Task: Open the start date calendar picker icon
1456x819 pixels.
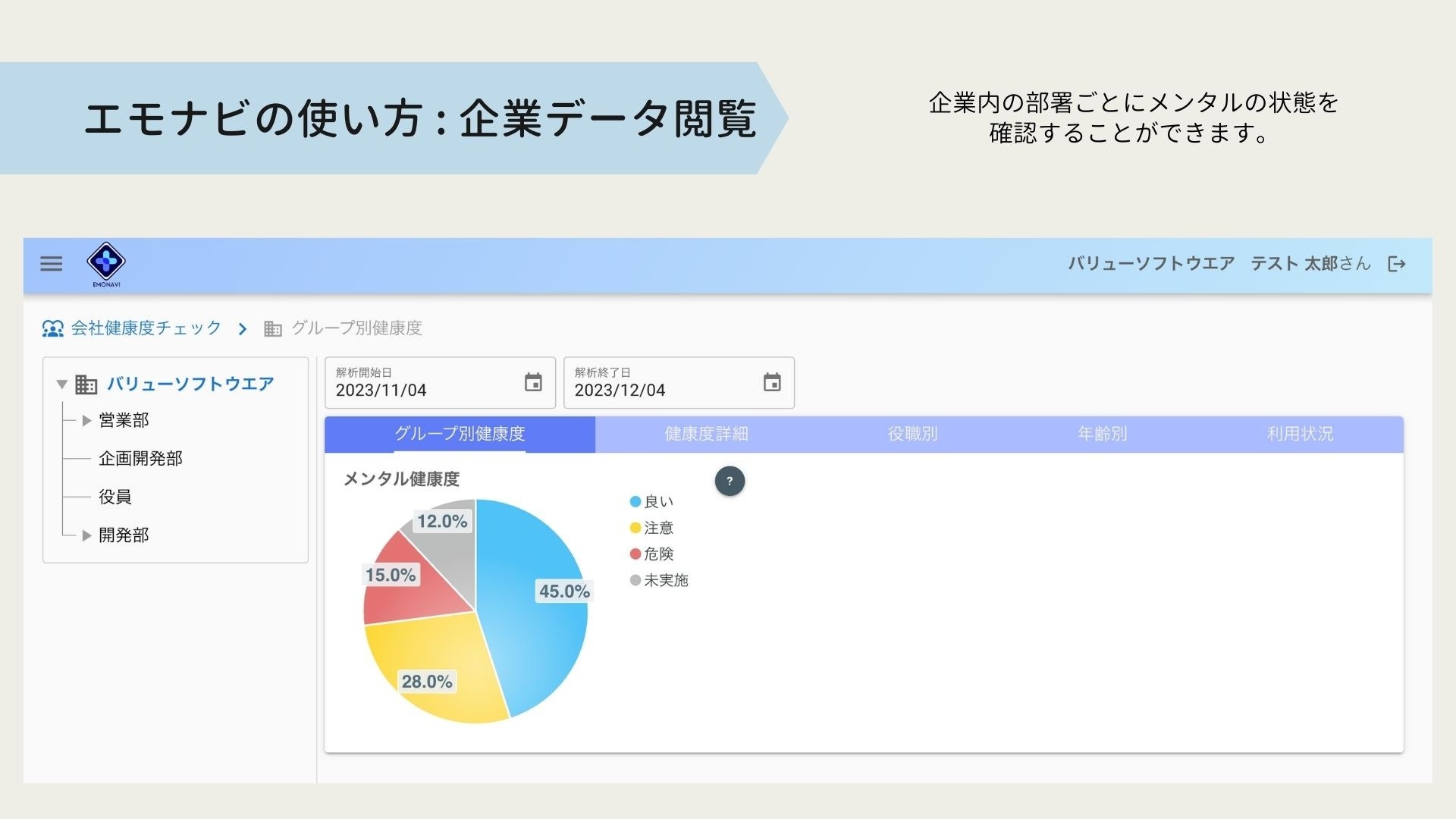Action: (x=533, y=382)
